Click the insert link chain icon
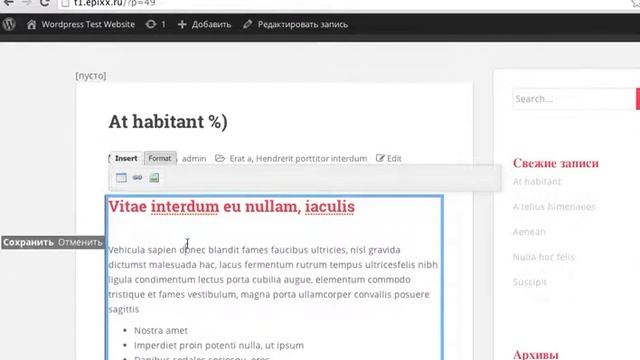This screenshot has width=640, height=360. tap(138, 178)
